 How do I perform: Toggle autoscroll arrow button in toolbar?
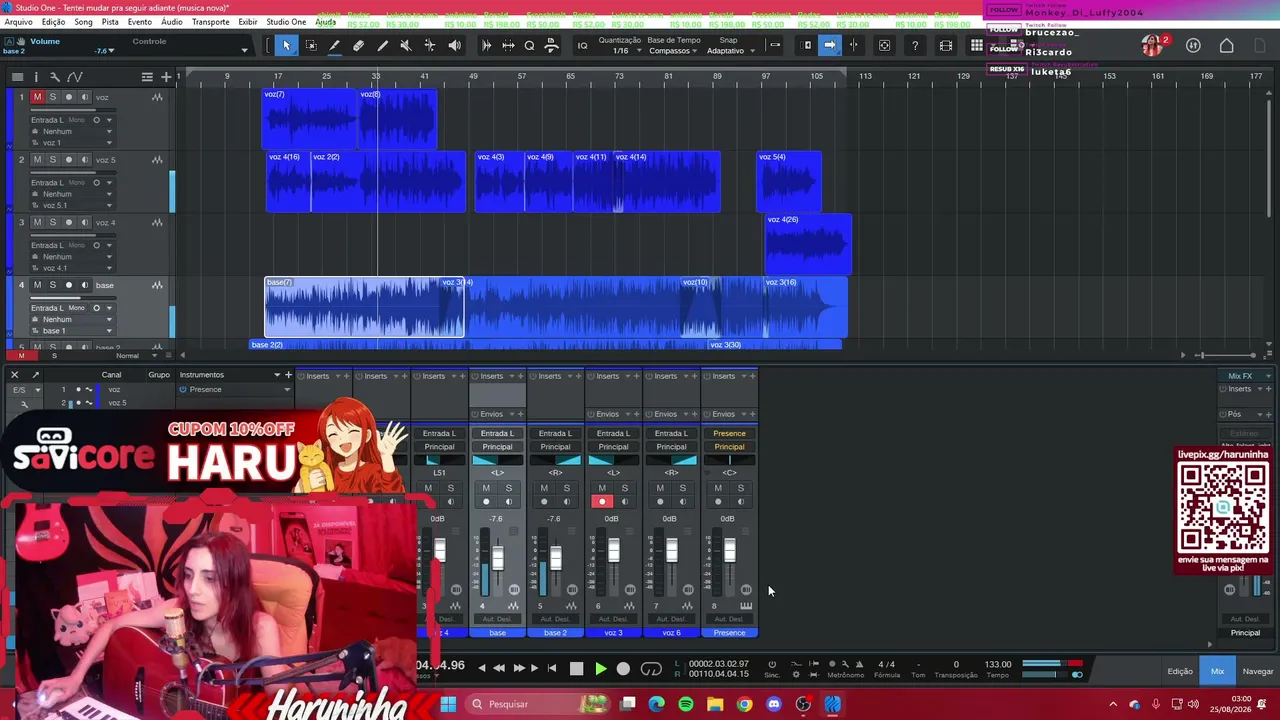829,45
